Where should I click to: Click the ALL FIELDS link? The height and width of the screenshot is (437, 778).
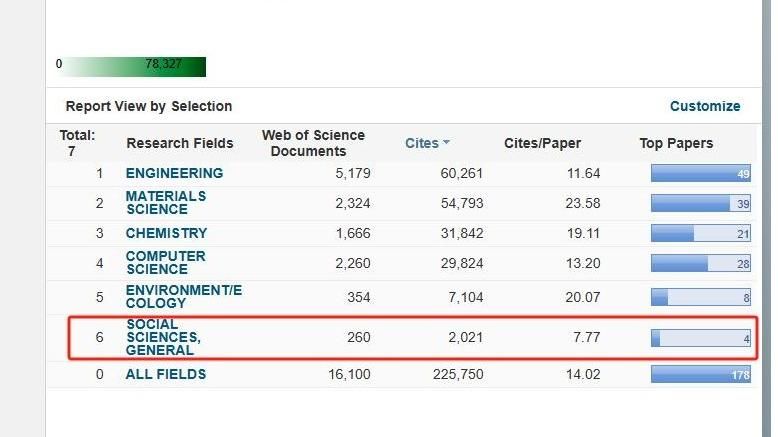[x=166, y=374]
